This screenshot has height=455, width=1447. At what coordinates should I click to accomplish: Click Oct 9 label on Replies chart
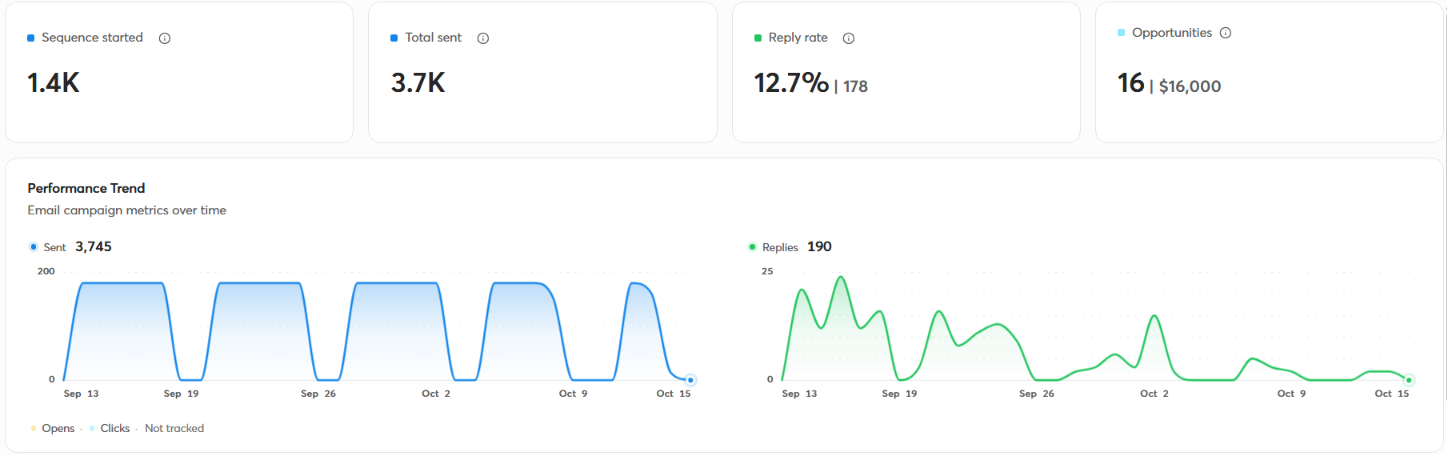pyautogui.click(x=1293, y=394)
